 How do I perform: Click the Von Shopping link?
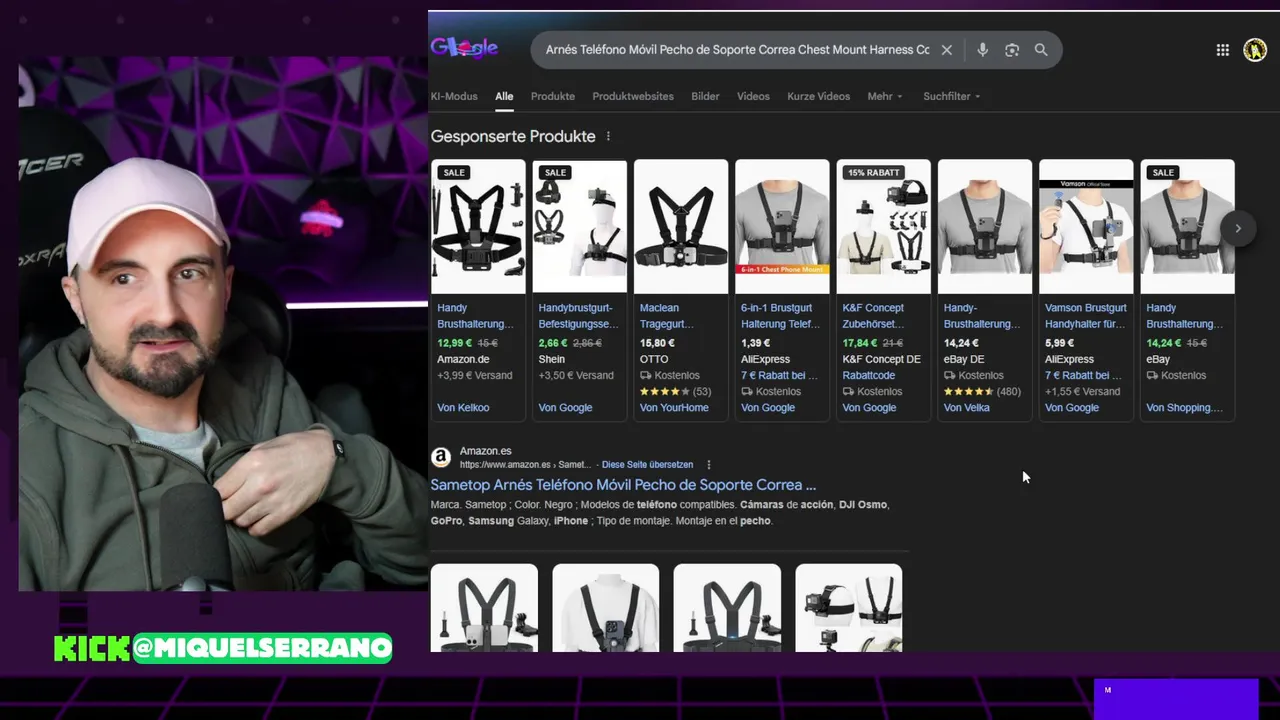tap(1184, 407)
